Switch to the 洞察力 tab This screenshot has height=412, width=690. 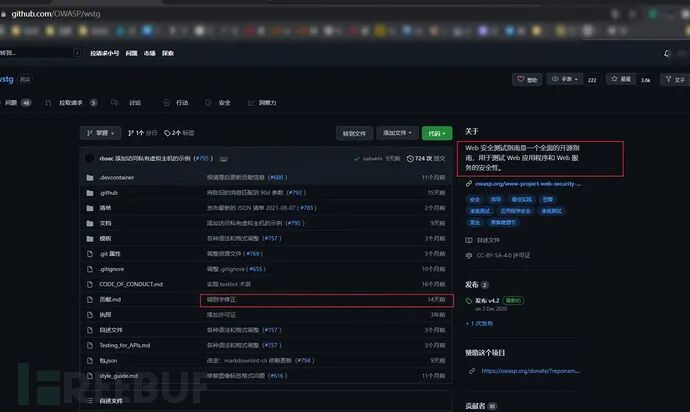[262, 103]
